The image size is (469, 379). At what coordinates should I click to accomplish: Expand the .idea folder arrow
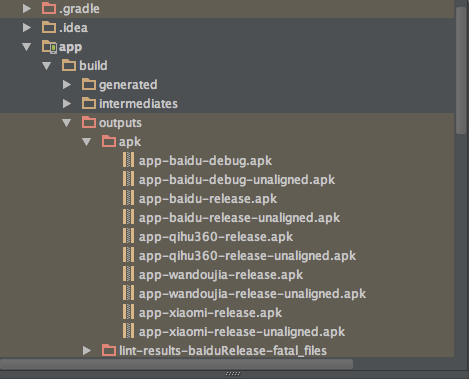click(x=26, y=28)
